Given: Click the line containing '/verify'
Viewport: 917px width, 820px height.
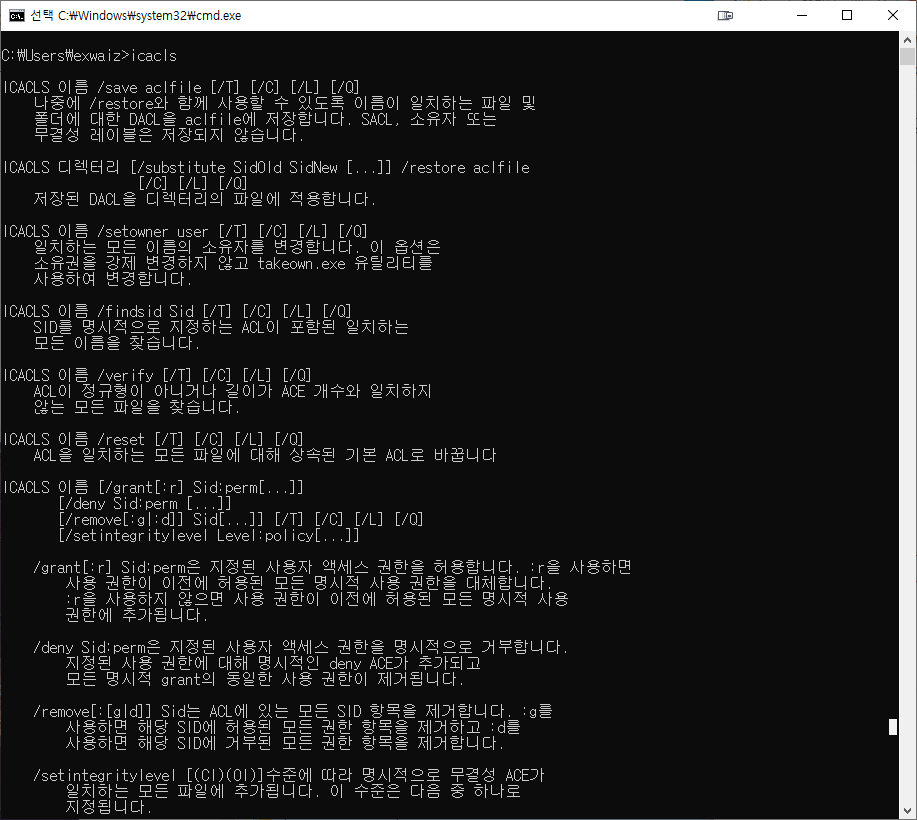Looking at the screenshot, I should 157,375.
